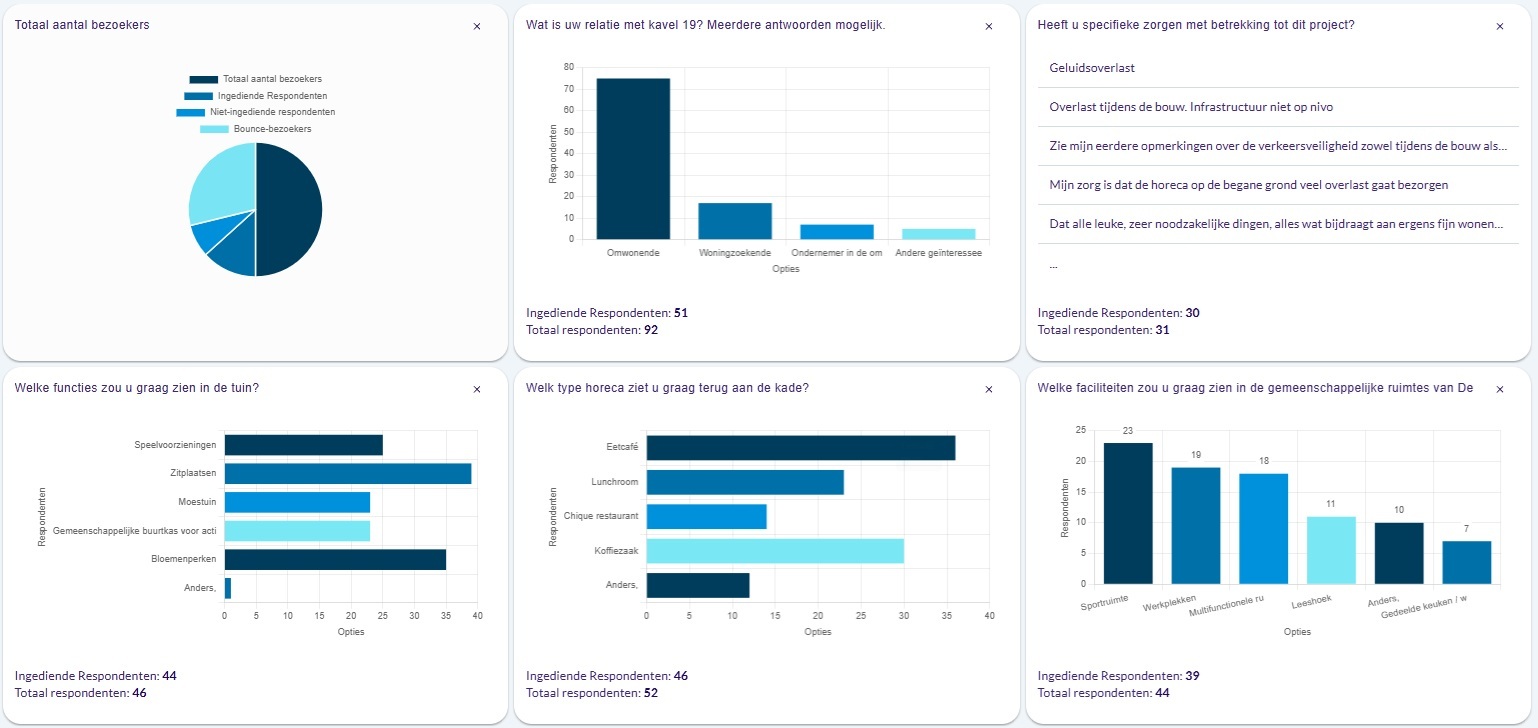Close the "Welke functies zou u graag zien in de tuin?" widget
The height and width of the screenshot is (728, 1538).
[x=477, y=389]
